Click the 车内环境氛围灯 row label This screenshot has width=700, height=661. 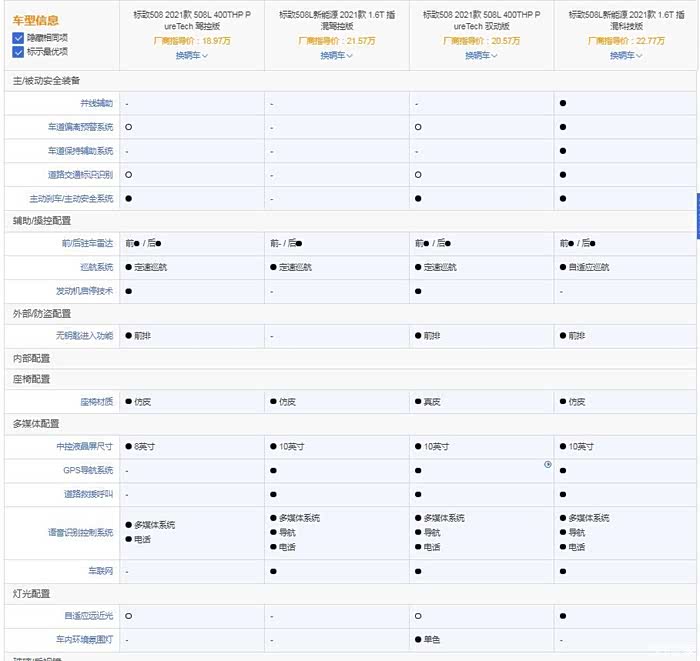click(84, 640)
